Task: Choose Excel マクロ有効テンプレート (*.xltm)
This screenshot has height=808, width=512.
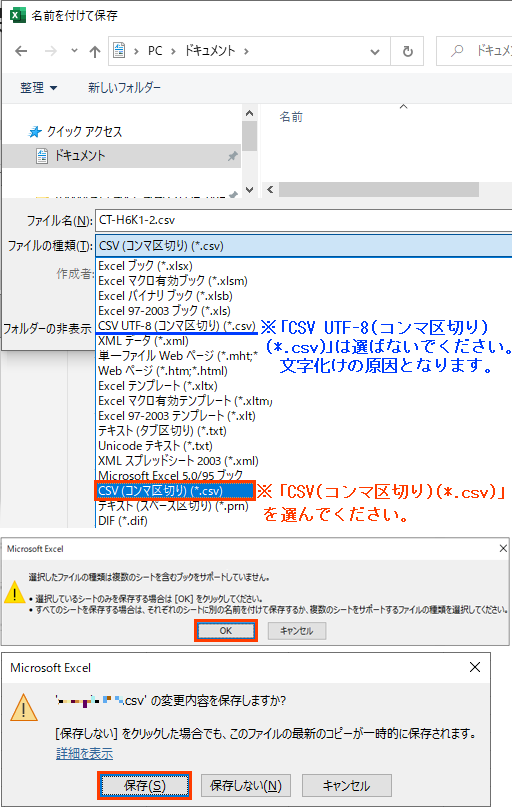Action: (x=185, y=400)
